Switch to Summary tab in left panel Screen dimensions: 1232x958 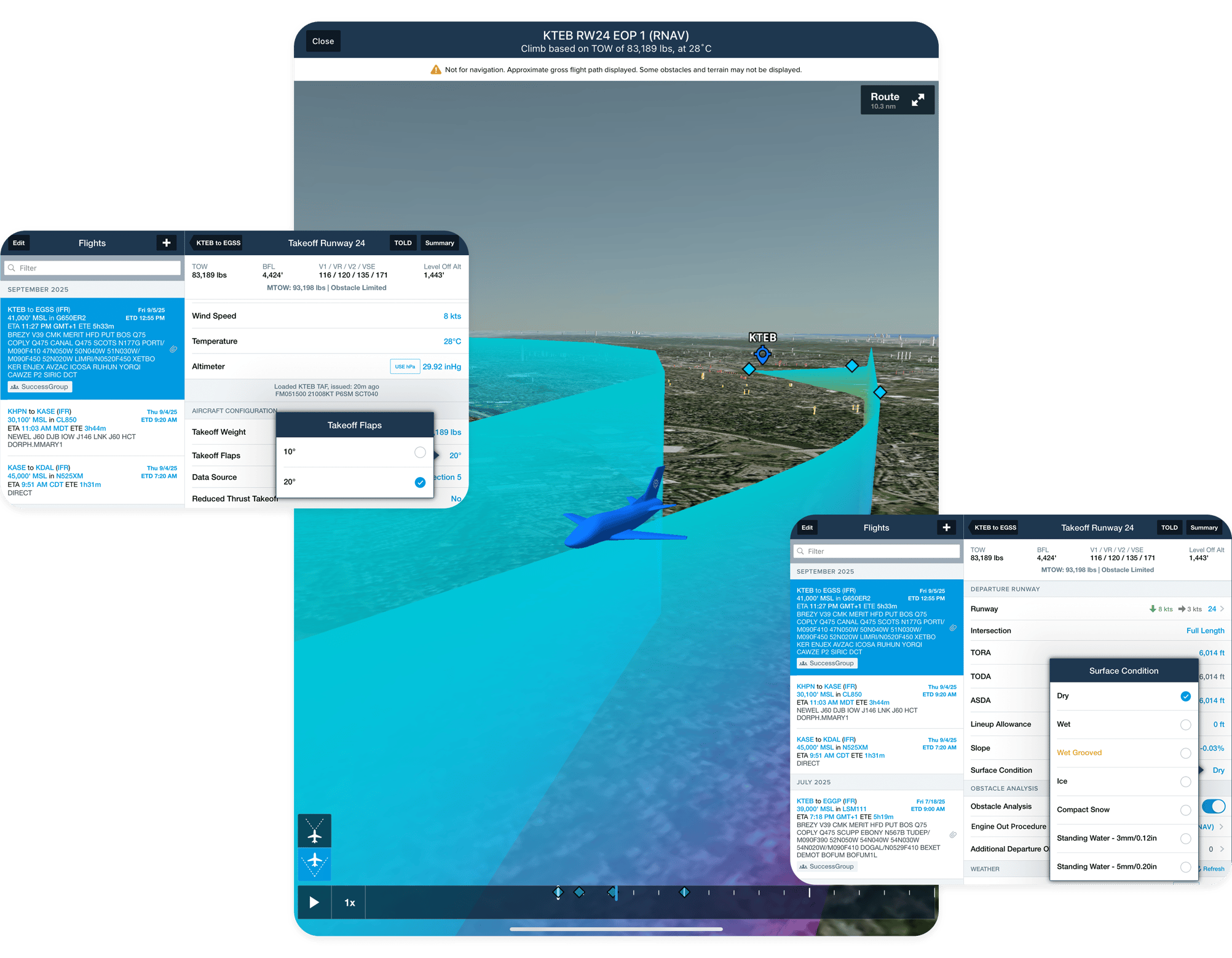pyautogui.click(x=440, y=243)
